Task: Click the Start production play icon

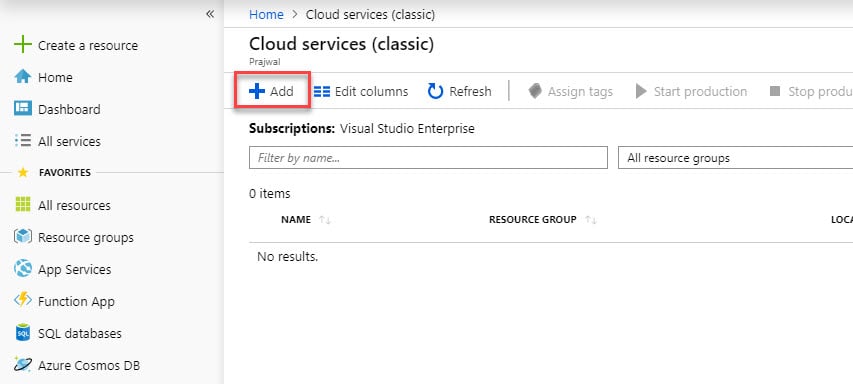Action: pyautogui.click(x=641, y=91)
